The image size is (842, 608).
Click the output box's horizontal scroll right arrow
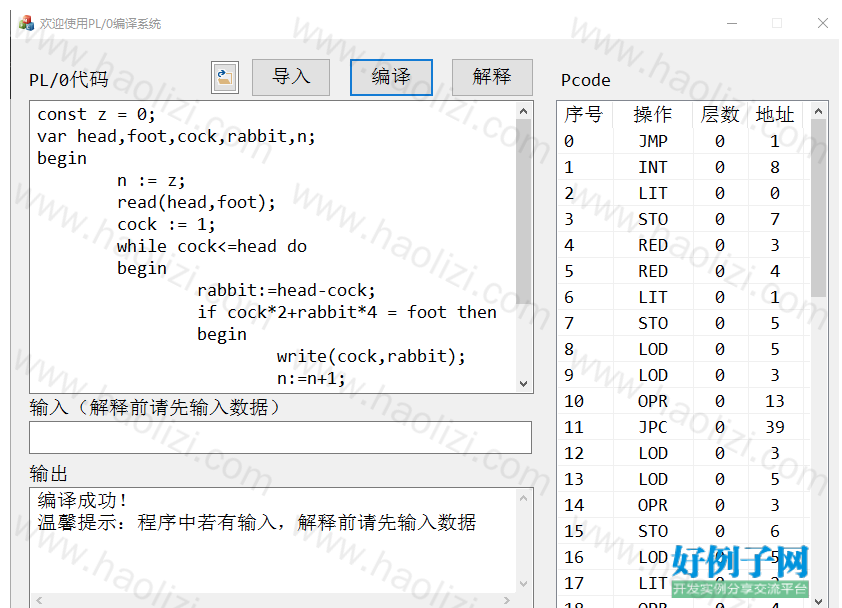[507, 600]
